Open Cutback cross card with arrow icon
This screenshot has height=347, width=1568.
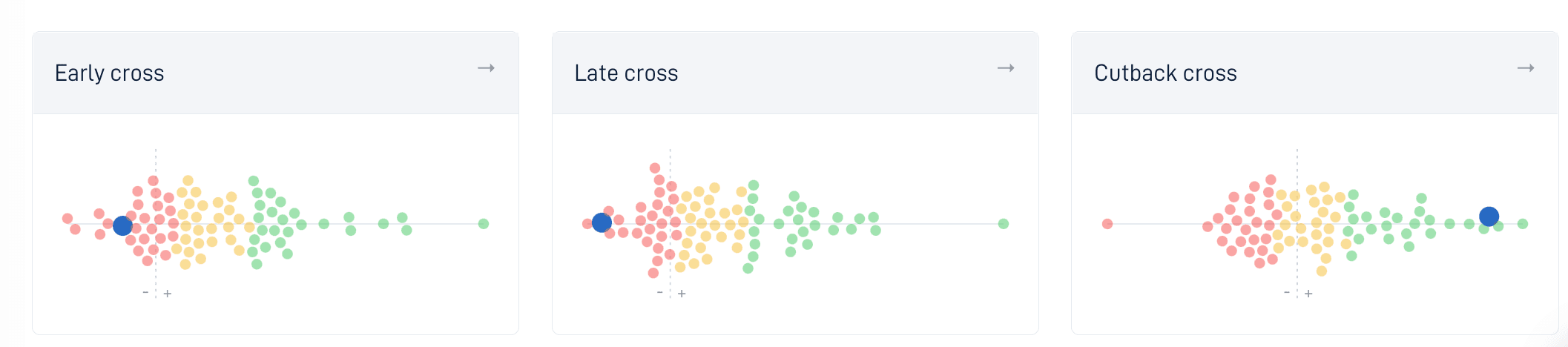point(1526,68)
